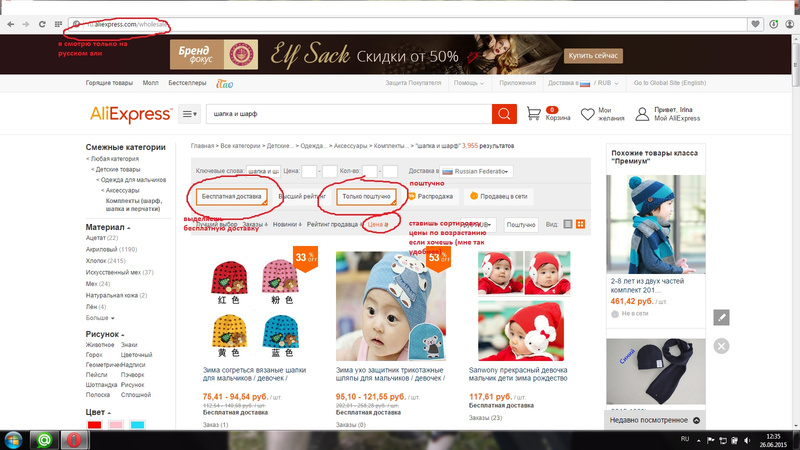Switch to list view icon
The image size is (800, 450).
click(x=568, y=224)
